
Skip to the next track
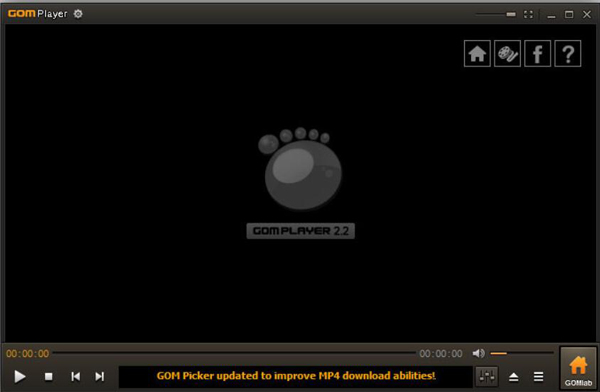pos(99,377)
